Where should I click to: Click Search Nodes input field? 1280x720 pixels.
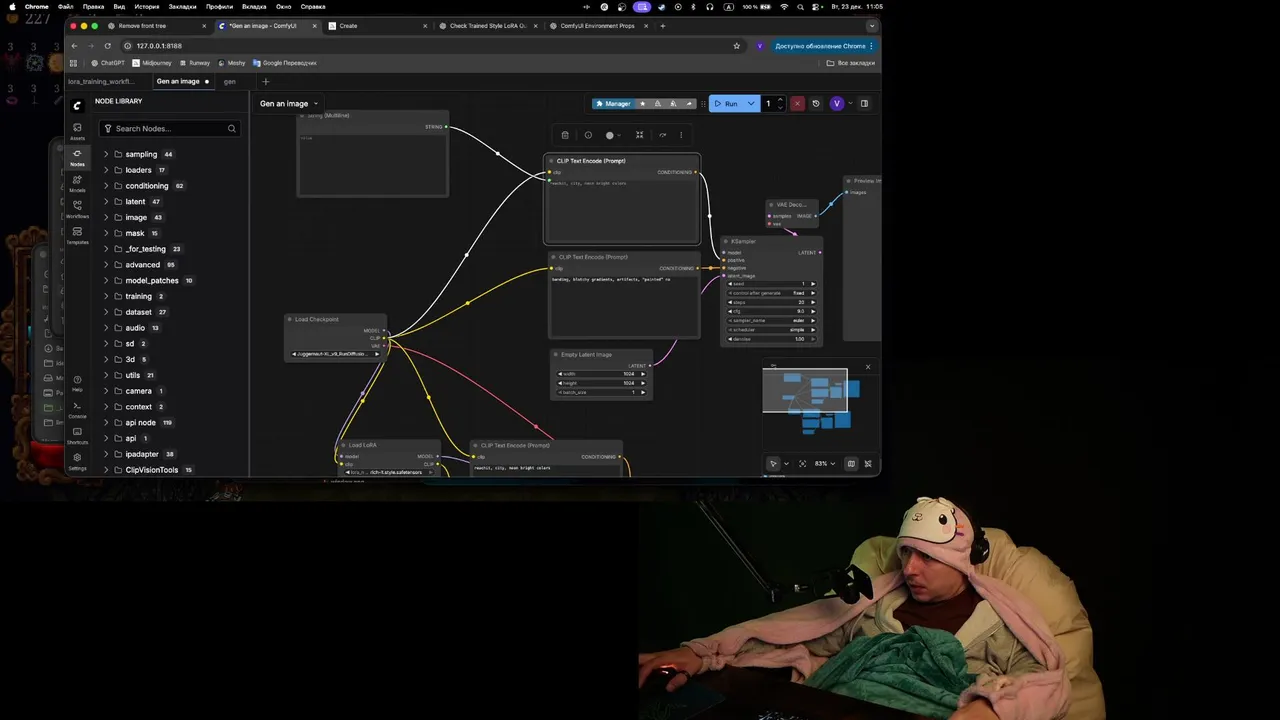(170, 128)
